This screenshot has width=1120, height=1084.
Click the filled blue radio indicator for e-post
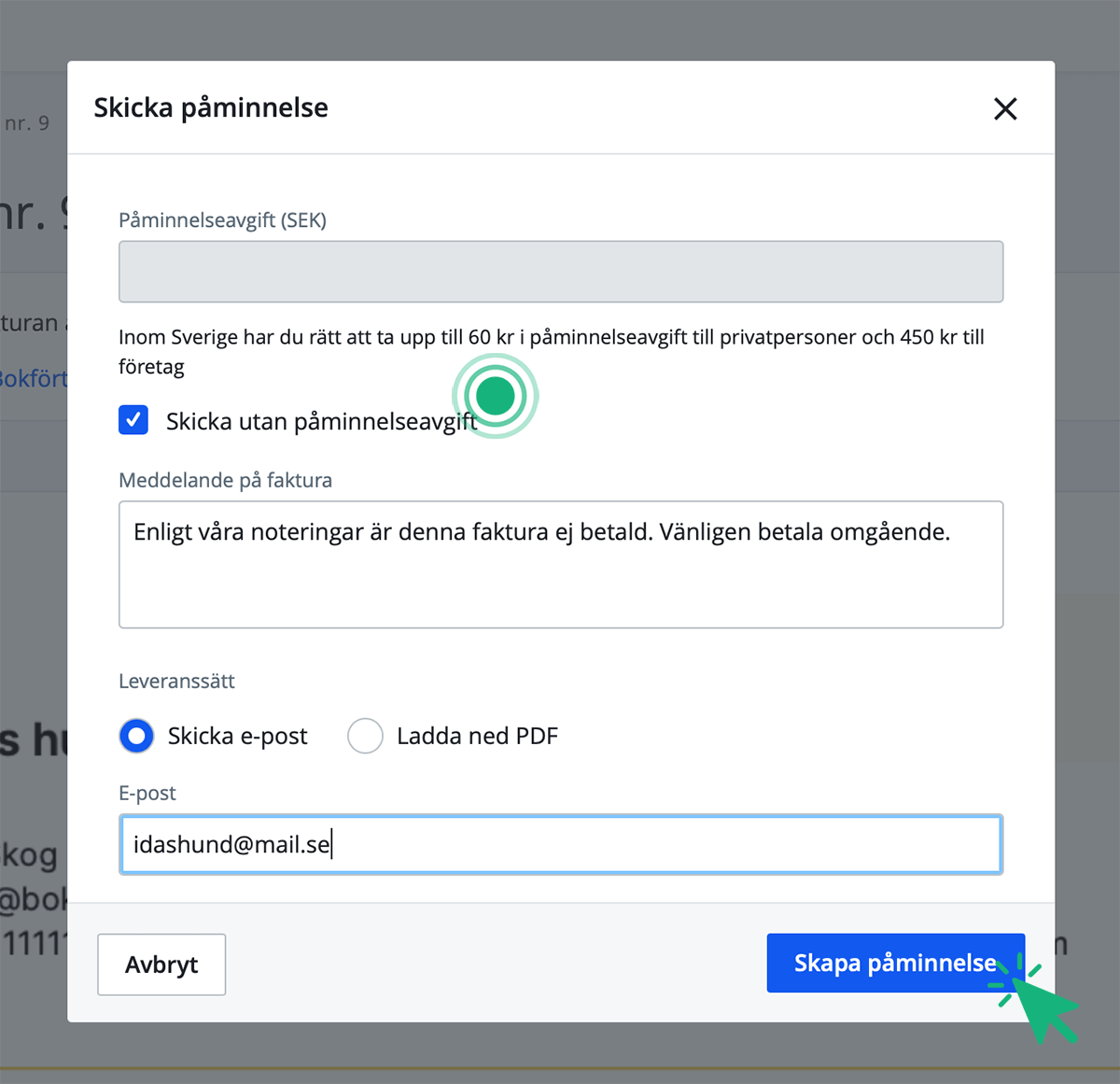[x=136, y=736]
